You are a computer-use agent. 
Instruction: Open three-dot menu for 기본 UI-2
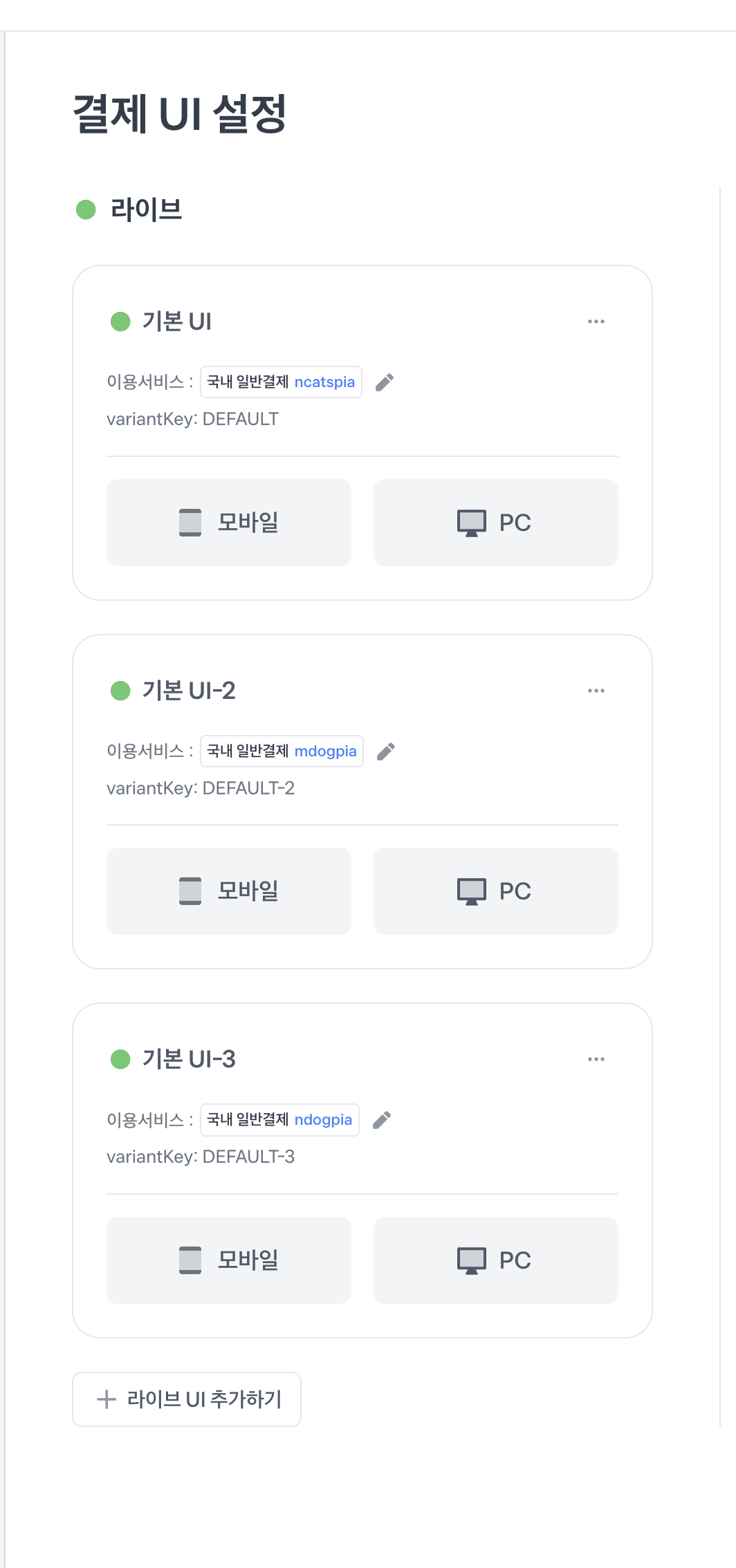click(596, 691)
